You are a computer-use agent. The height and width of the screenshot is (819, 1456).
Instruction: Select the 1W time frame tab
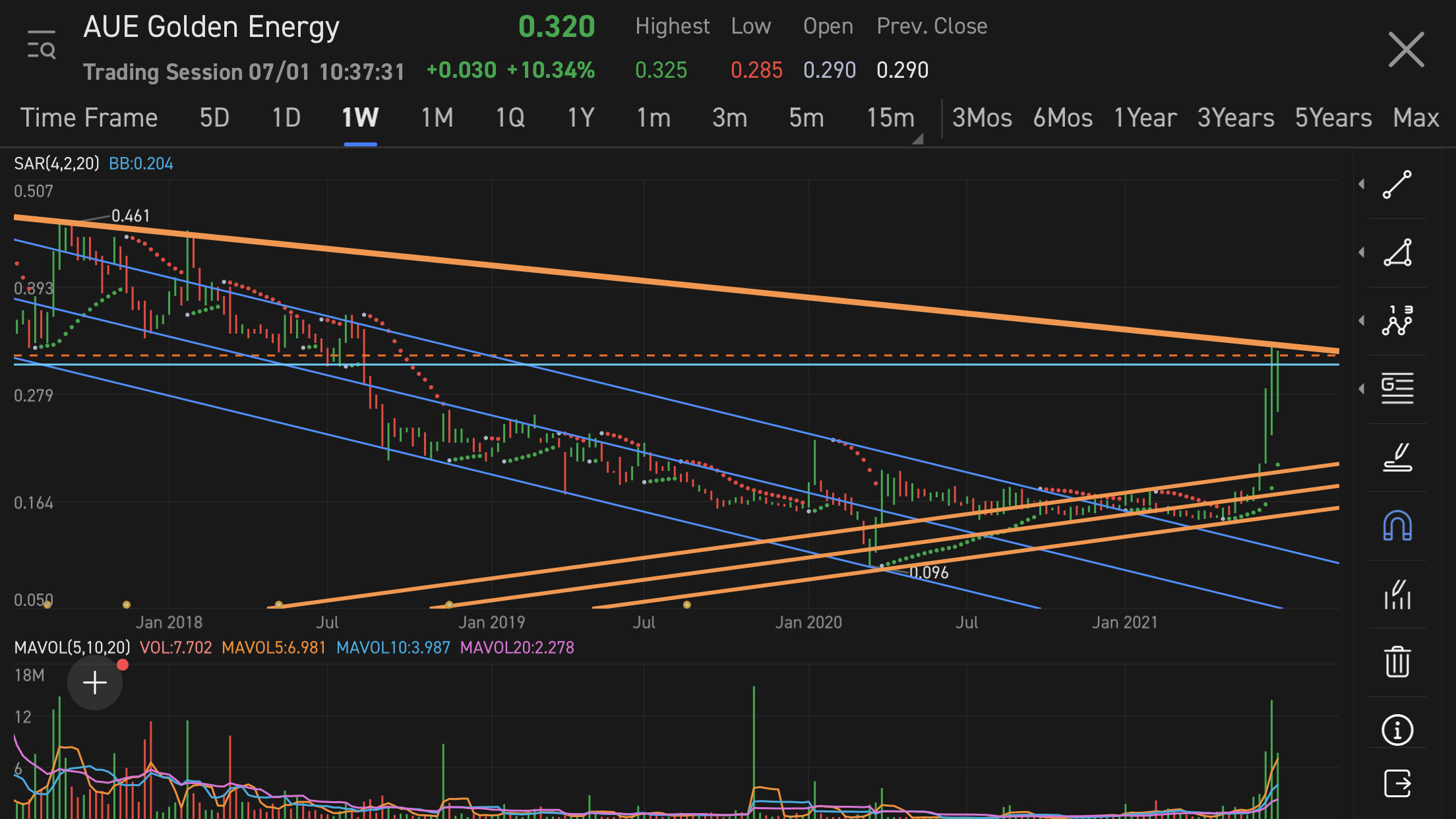[360, 118]
